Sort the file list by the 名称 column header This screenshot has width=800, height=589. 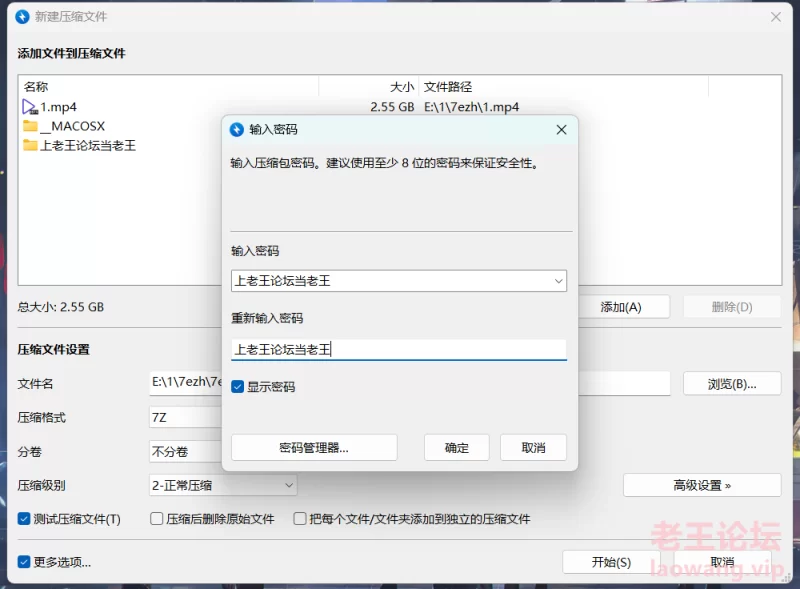(x=36, y=87)
